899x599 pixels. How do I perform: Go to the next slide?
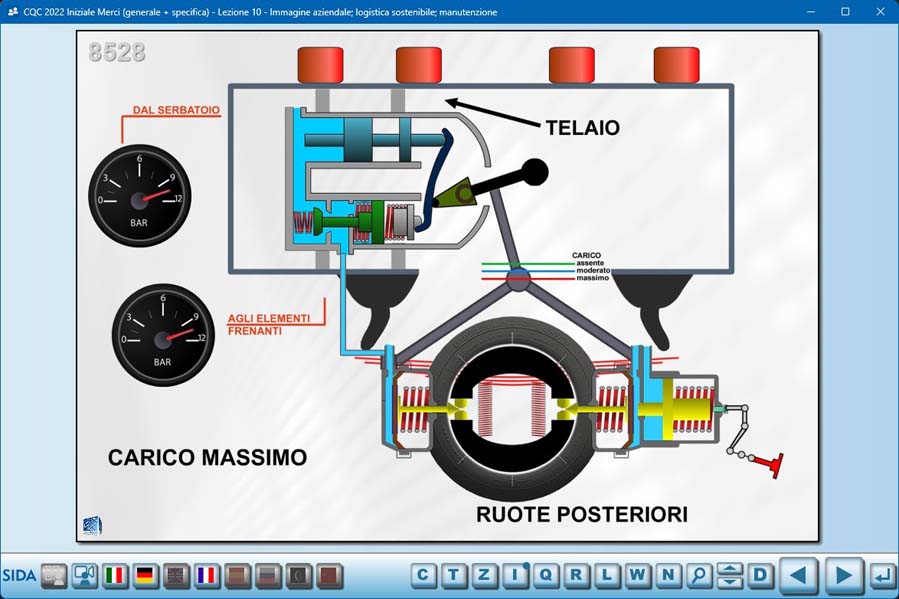click(x=843, y=575)
